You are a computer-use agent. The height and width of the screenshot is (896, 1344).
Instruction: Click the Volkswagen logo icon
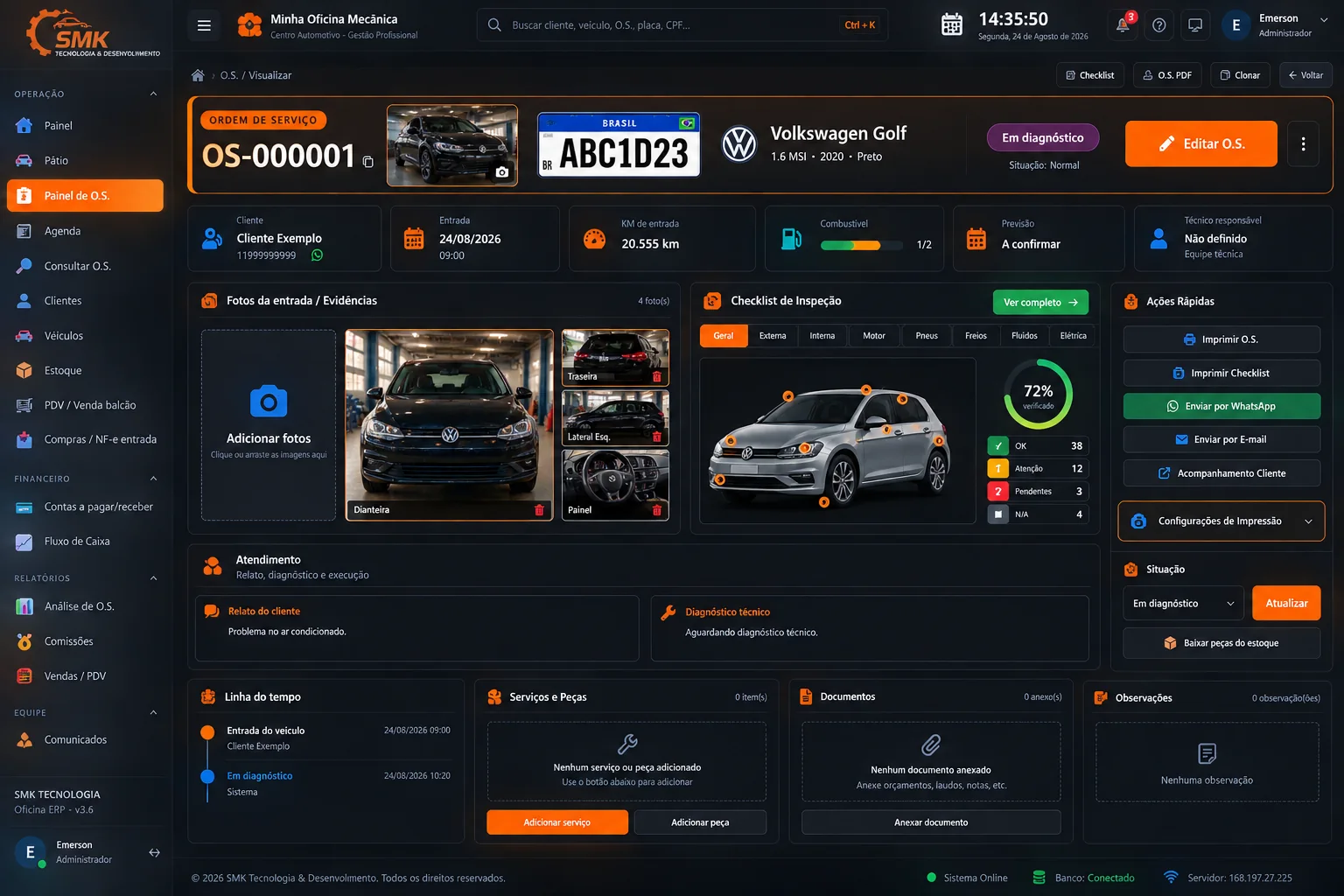click(739, 144)
